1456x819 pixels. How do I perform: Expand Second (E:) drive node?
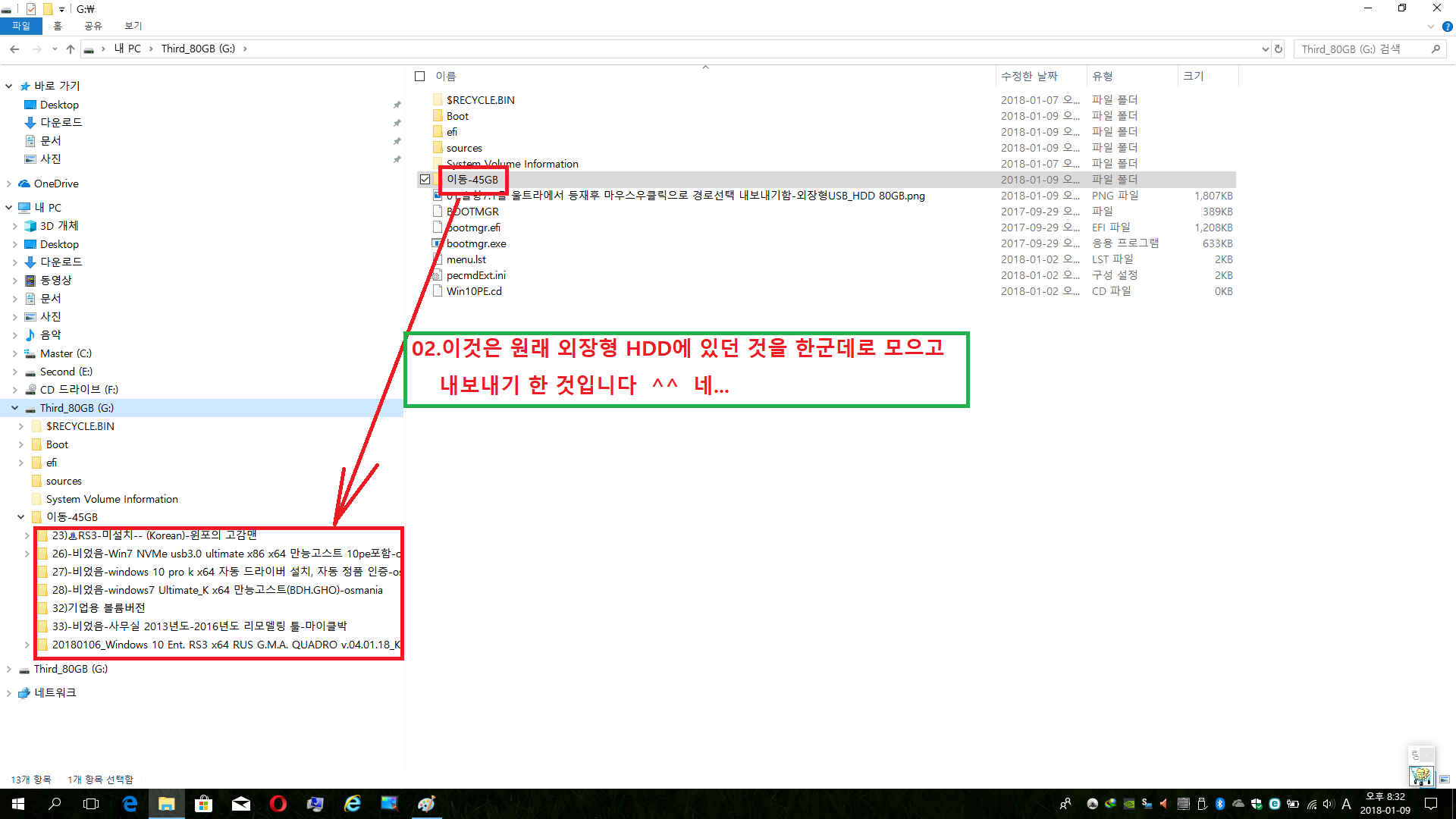pyautogui.click(x=14, y=372)
